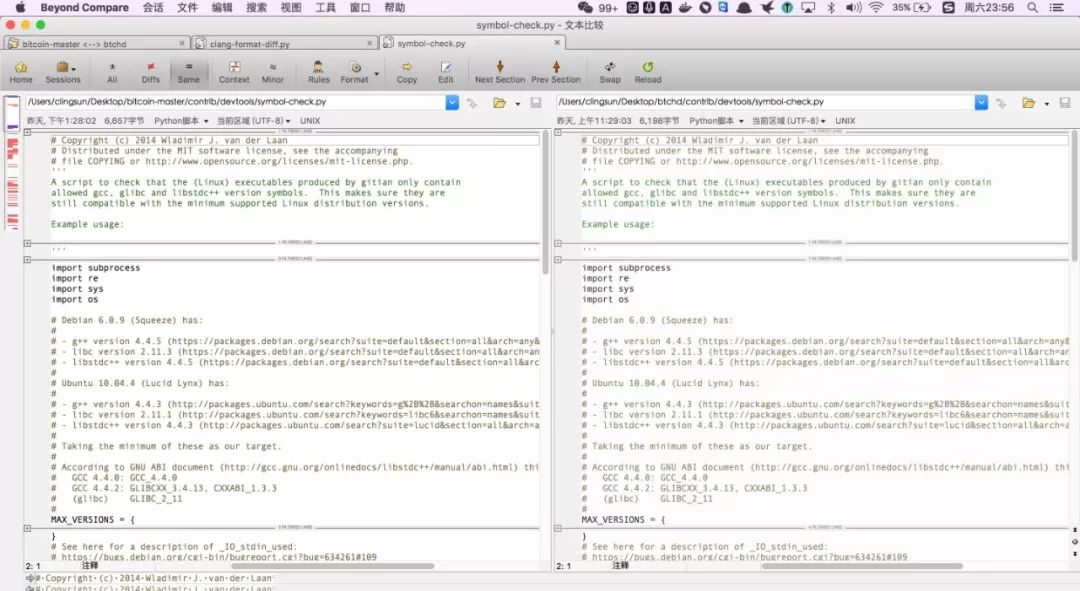Click the Wi-Fi status icon
The height and width of the screenshot is (591, 1080).
(875, 8)
